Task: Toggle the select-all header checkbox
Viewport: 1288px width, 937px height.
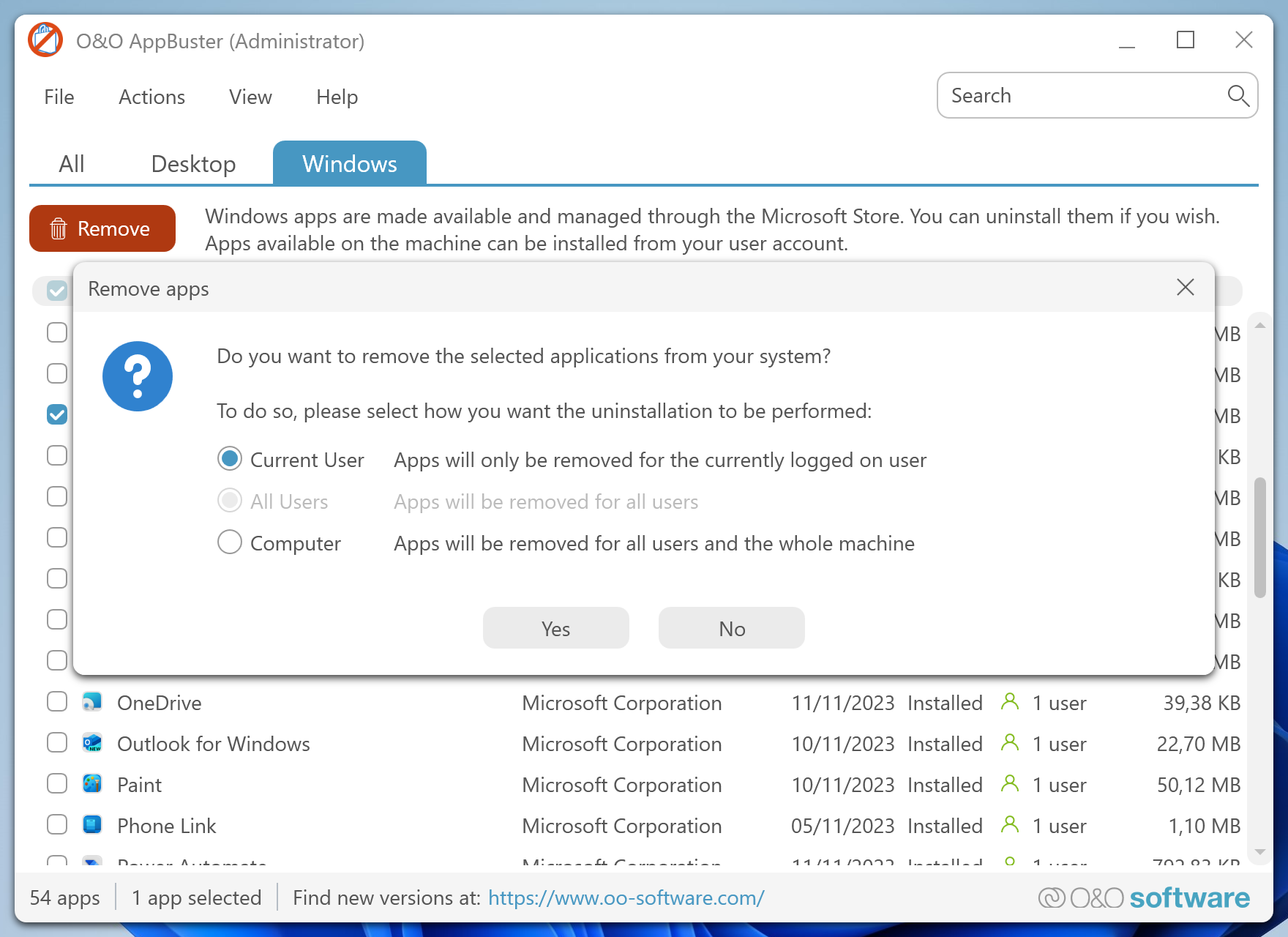Action: coord(57,291)
